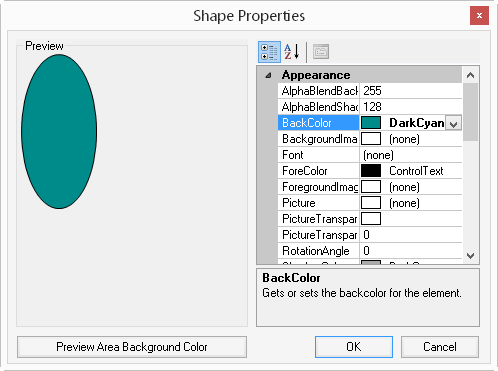Click the black ForeColor swatch
The width and height of the screenshot is (498, 371).
[x=371, y=171]
